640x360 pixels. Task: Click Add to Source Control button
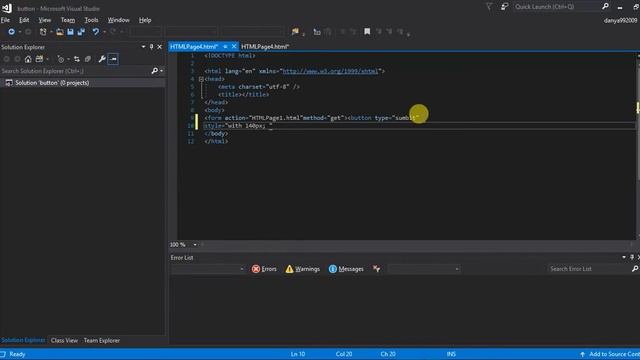[x=609, y=354]
